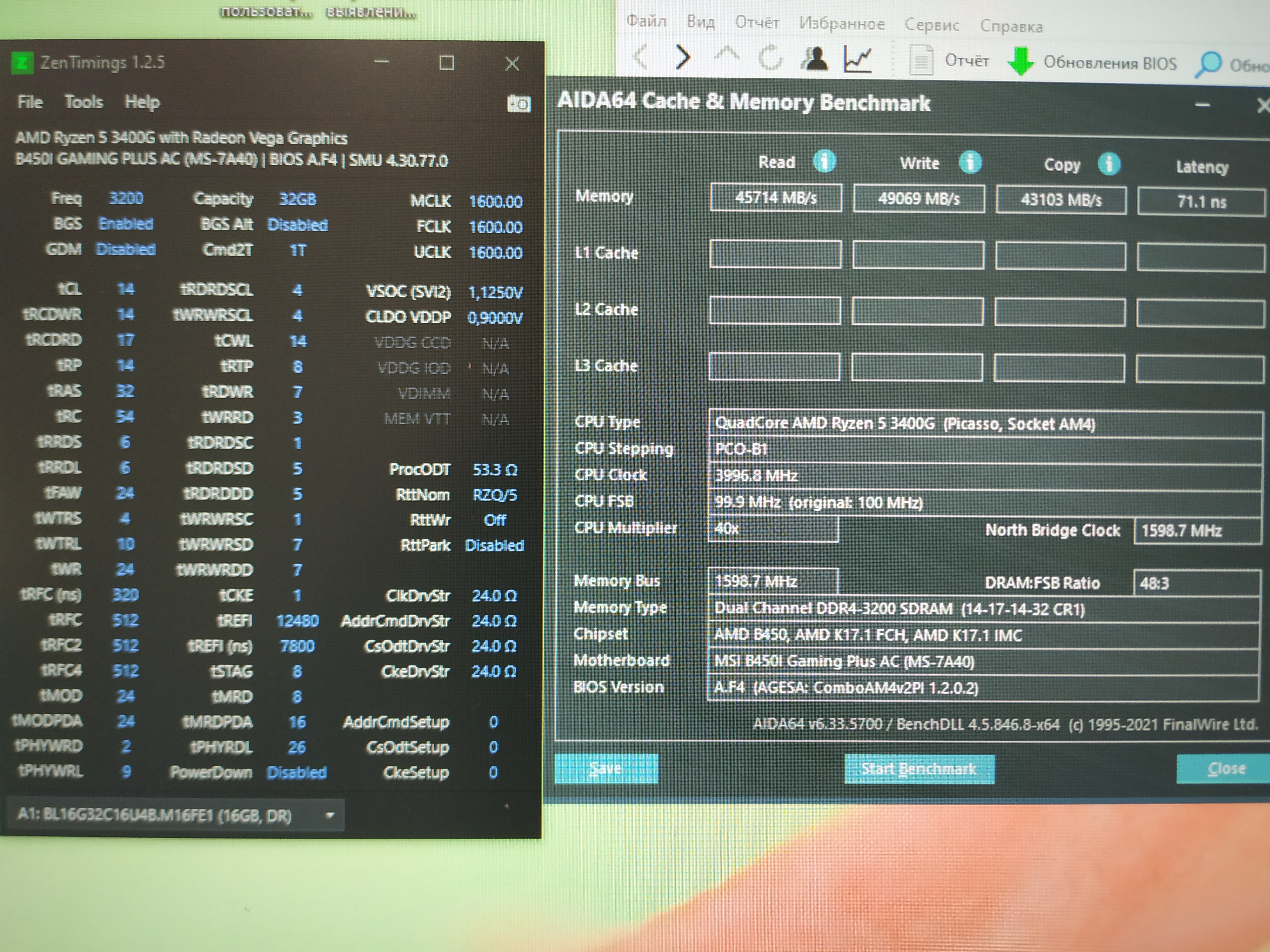
Task: Open the user profile icon in toolbar
Action: tap(814, 58)
